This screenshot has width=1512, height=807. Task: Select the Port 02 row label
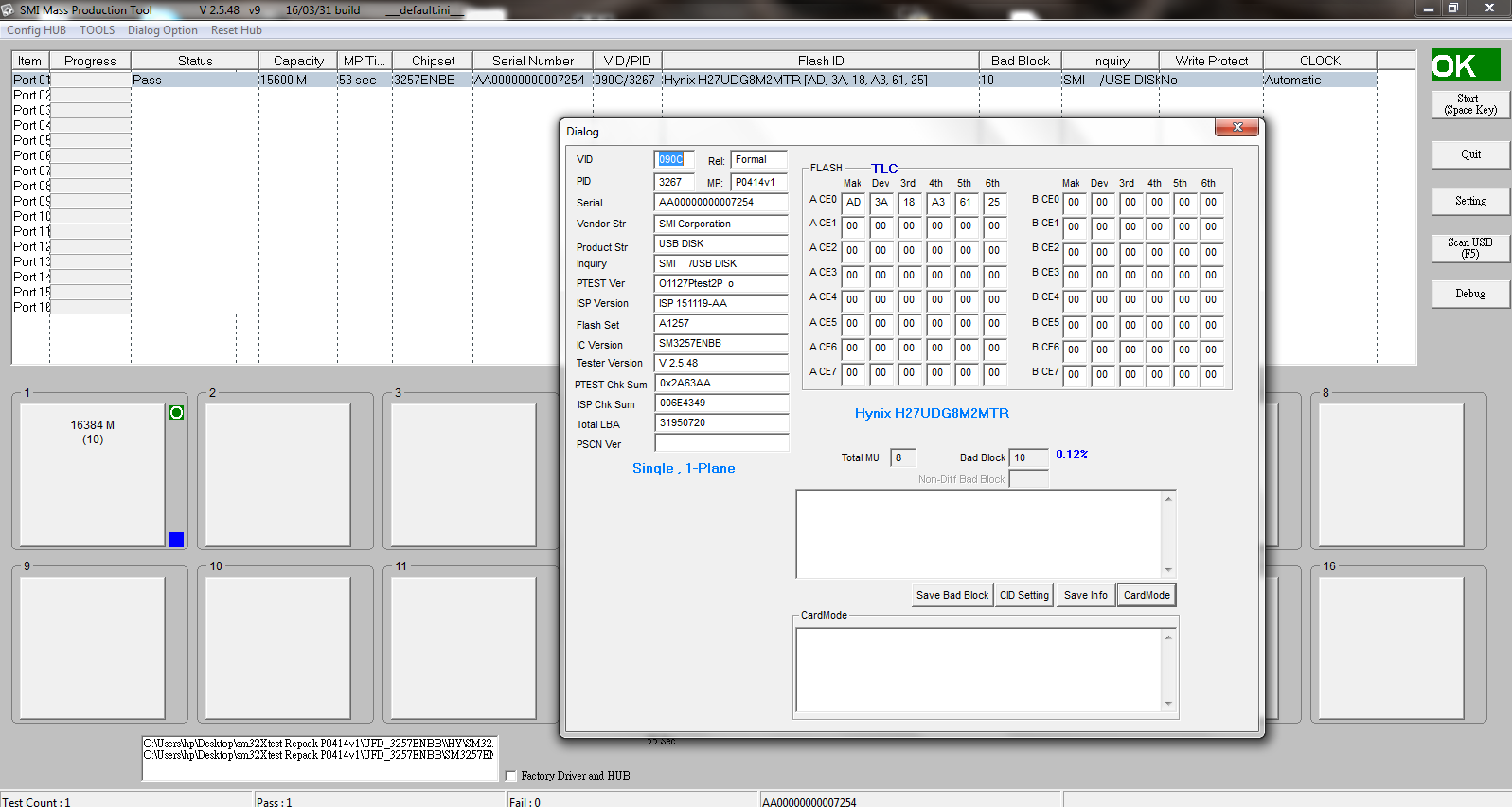point(31,95)
